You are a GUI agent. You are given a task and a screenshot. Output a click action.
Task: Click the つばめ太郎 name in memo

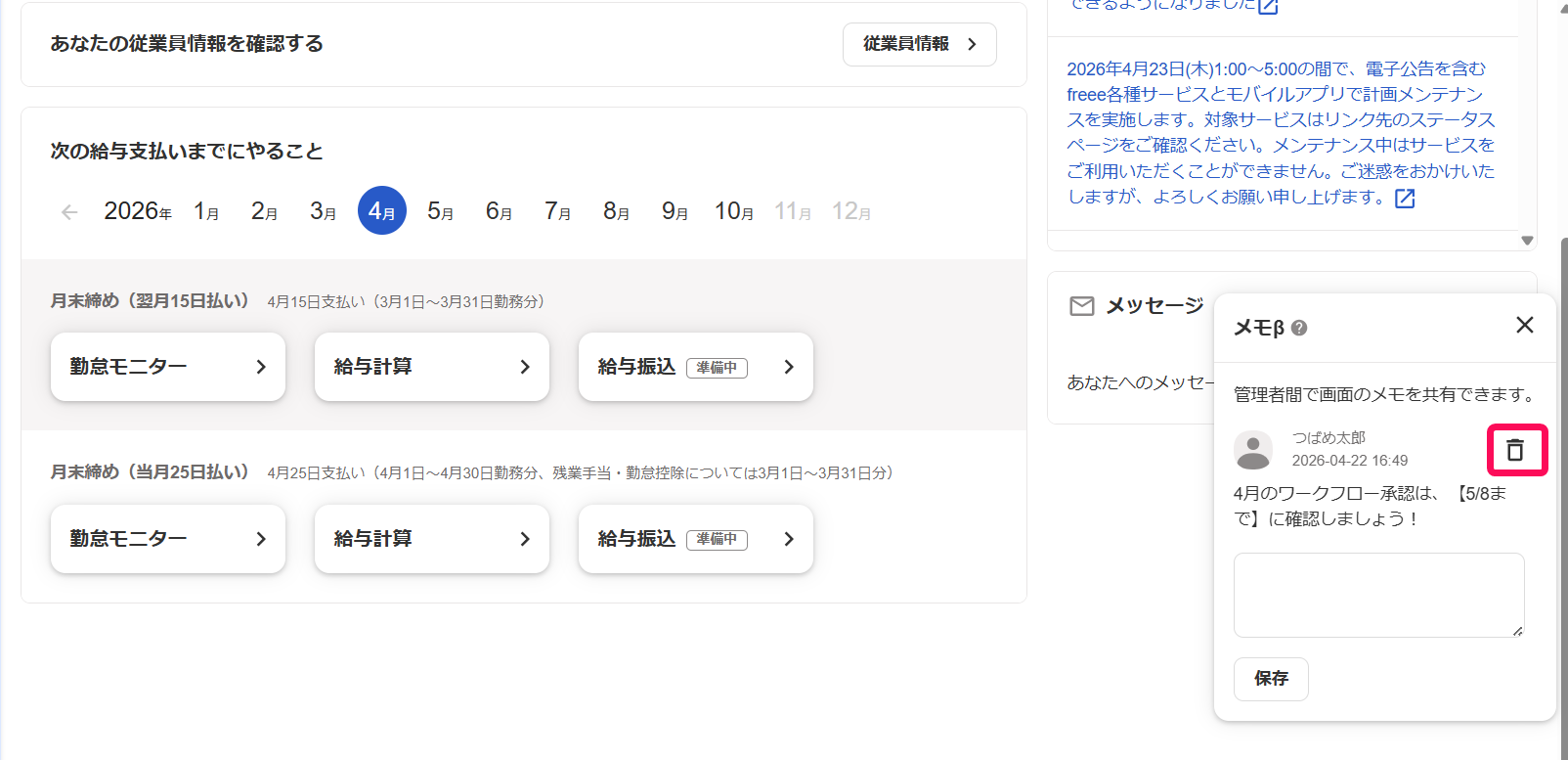point(1328,437)
